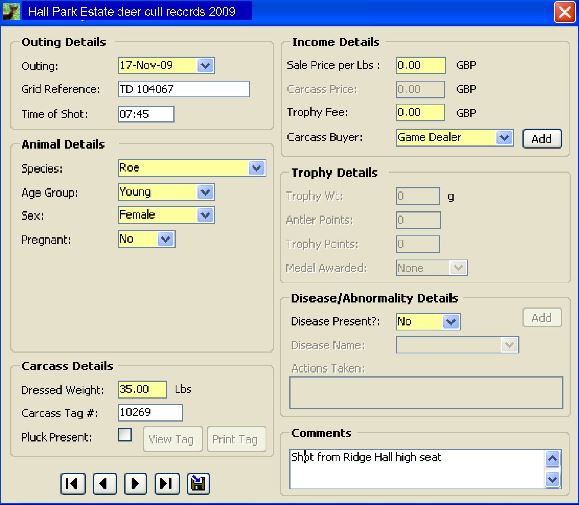Jump to the last record

[x=167, y=484]
